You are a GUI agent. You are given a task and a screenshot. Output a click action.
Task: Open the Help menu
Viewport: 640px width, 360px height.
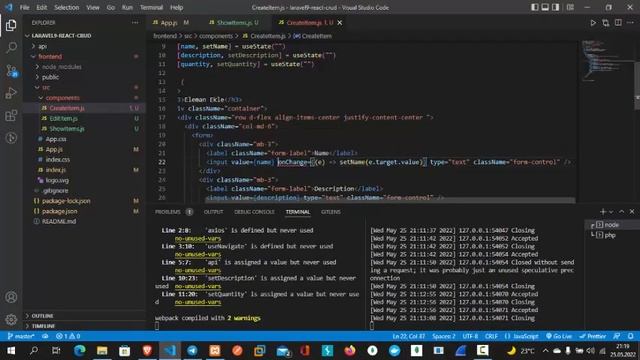(x=176, y=7)
